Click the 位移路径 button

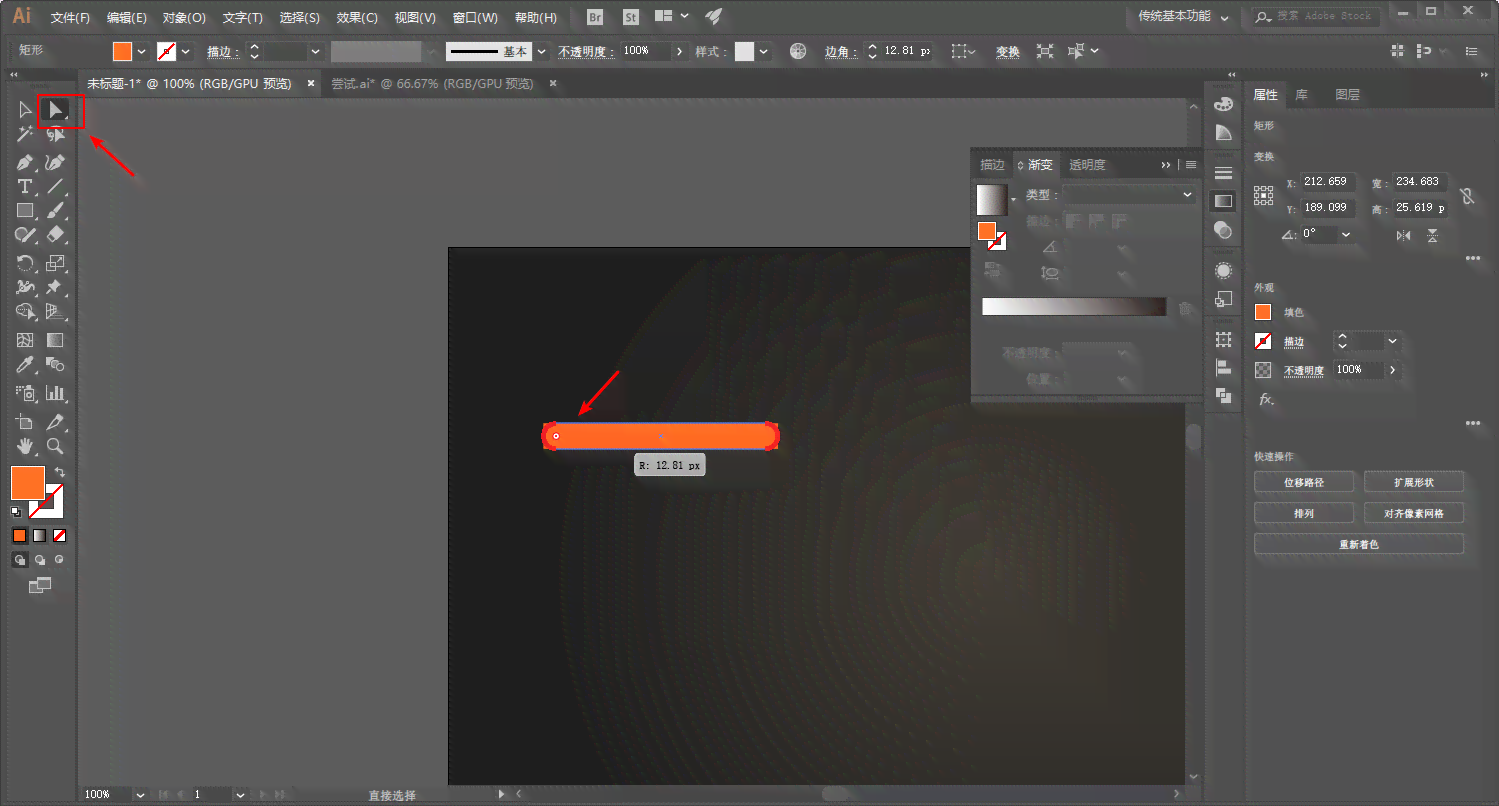tap(1304, 482)
